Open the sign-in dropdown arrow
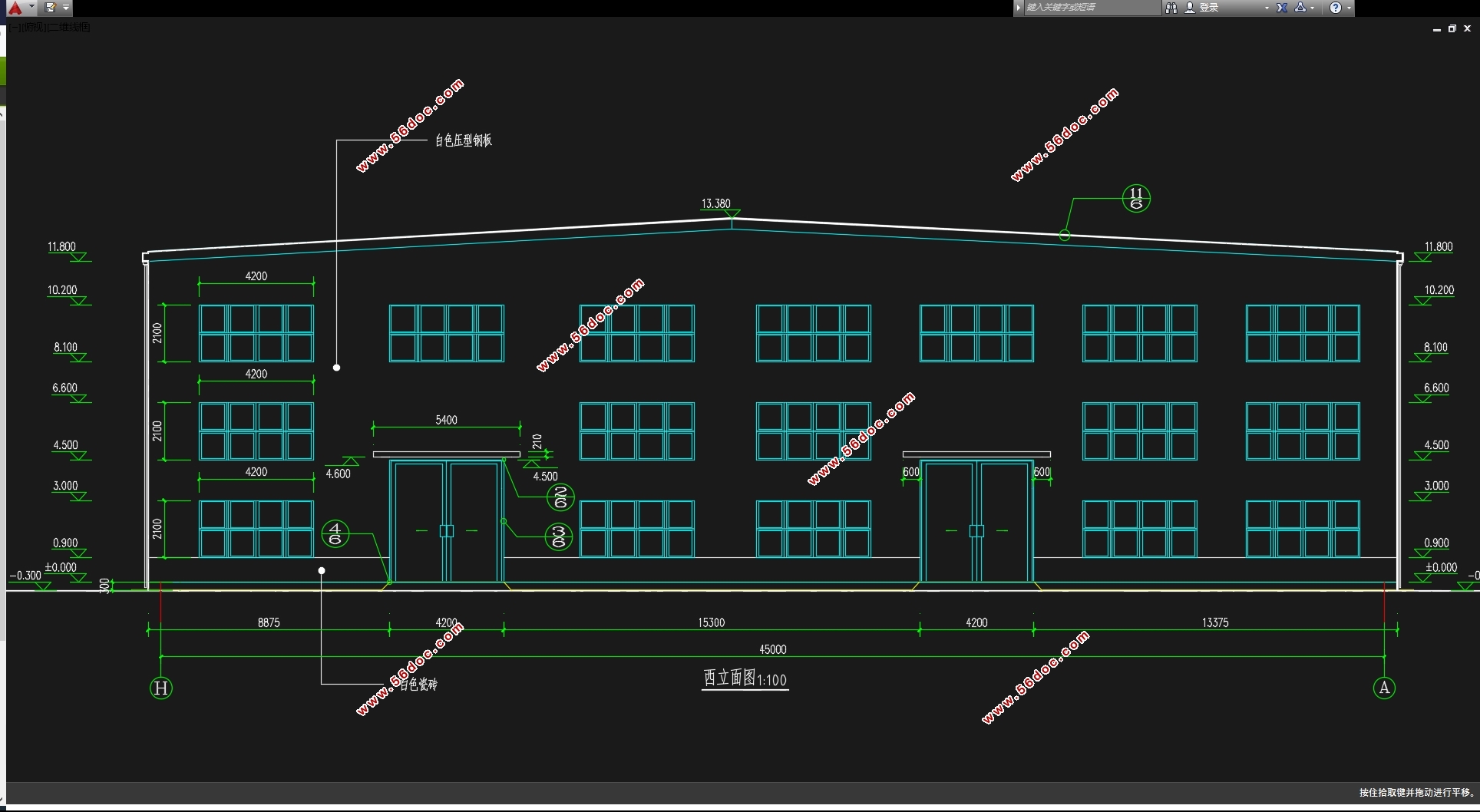1480x812 pixels. coord(1267,8)
